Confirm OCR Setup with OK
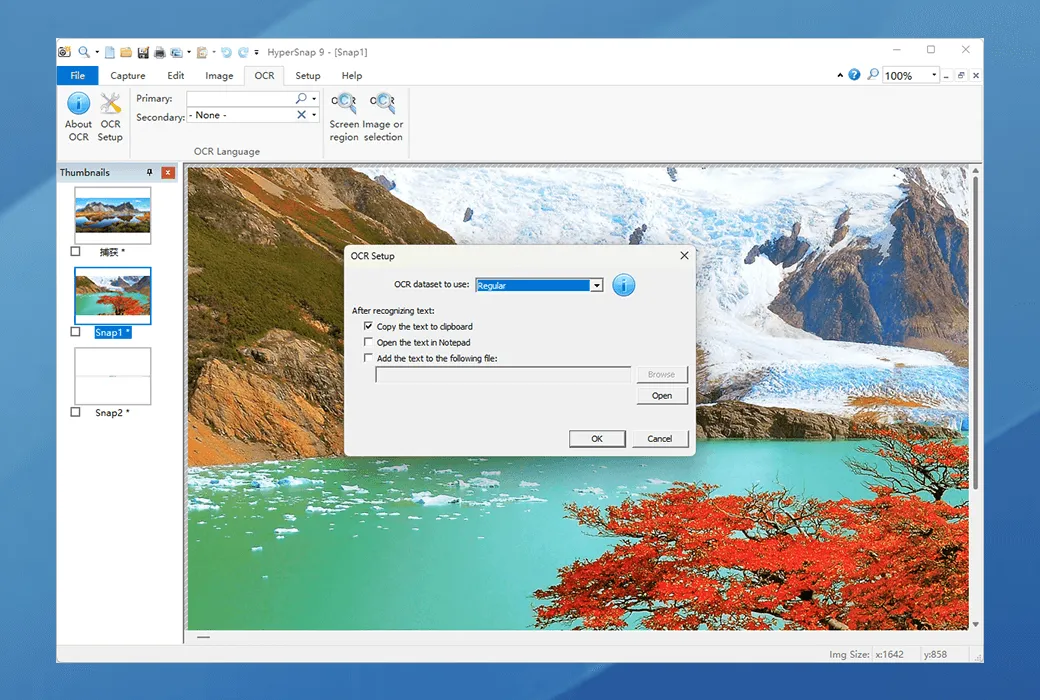Screen dimensions: 1040x700 coord(597,438)
